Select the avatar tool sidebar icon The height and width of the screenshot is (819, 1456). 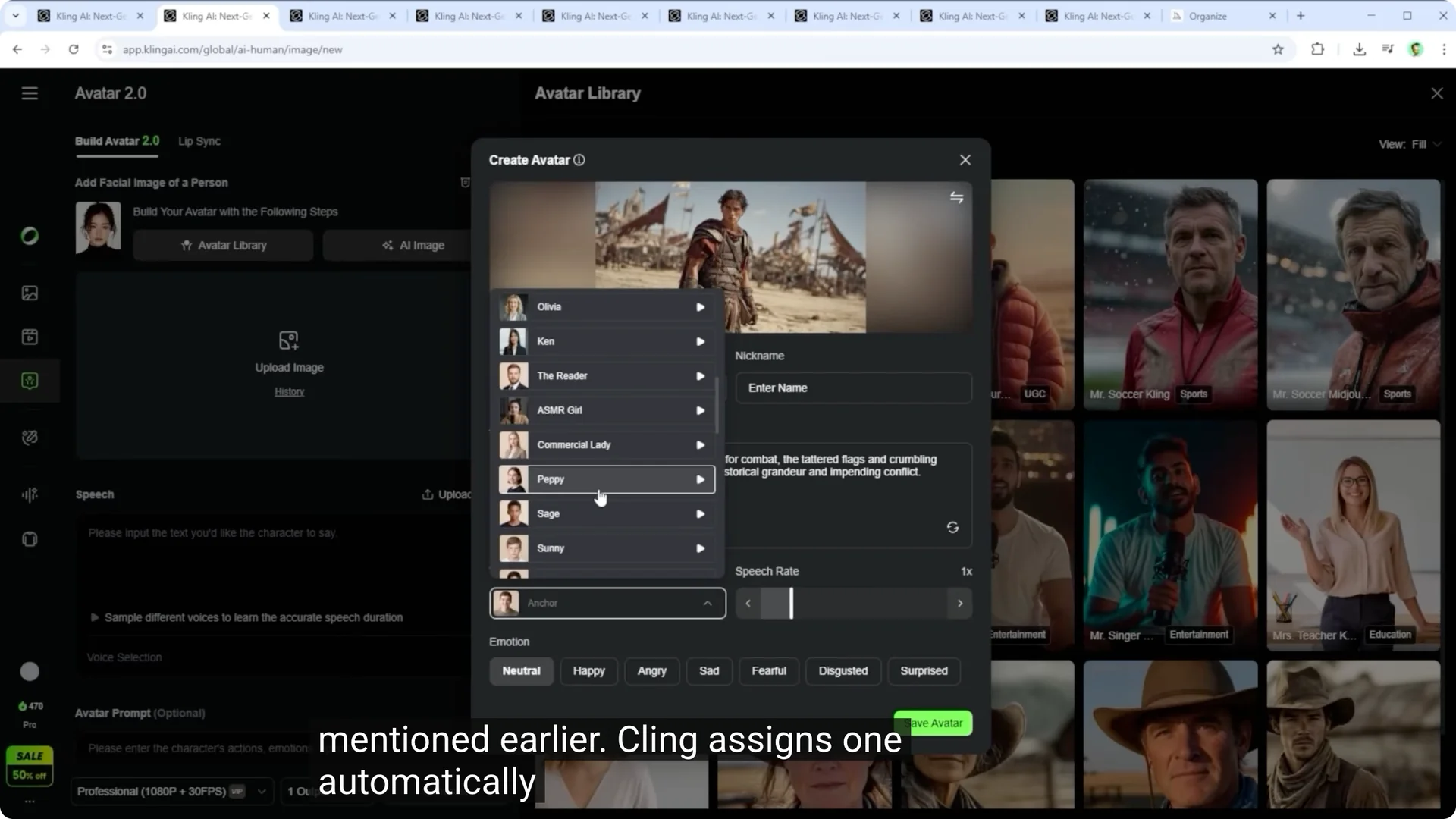pos(30,381)
